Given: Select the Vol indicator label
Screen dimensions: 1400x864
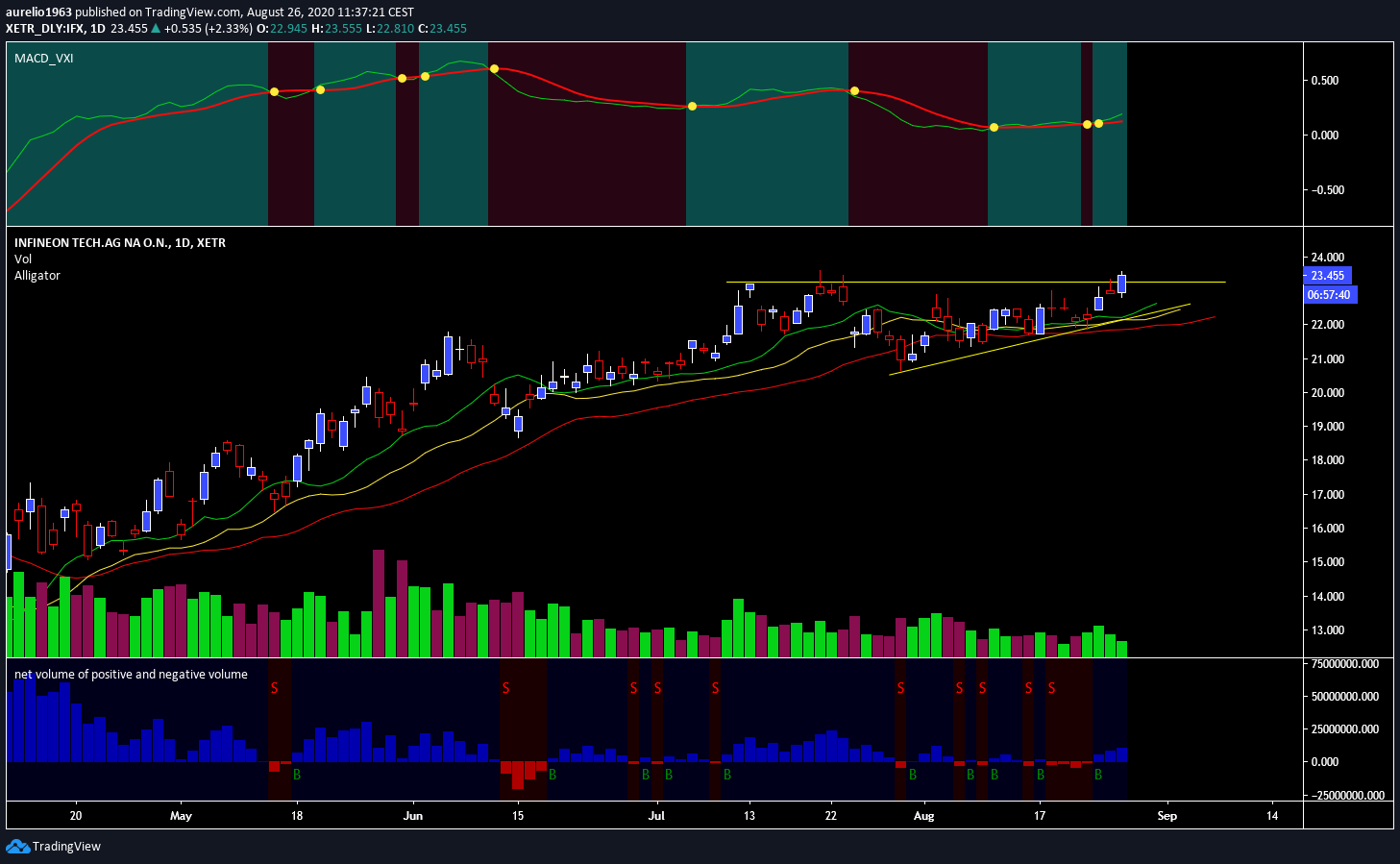Looking at the screenshot, I should (x=23, y=259).
